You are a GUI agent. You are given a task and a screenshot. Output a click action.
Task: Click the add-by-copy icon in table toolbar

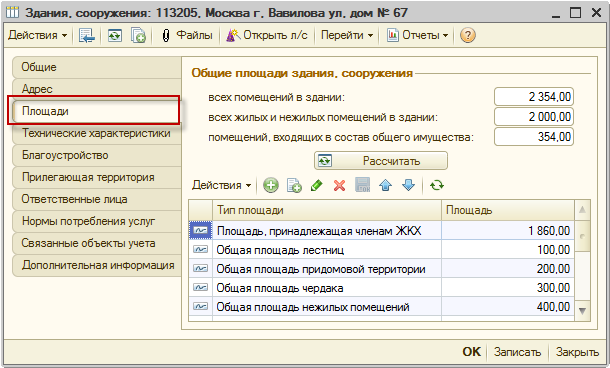pyautogui.click(x=294, y=185)
